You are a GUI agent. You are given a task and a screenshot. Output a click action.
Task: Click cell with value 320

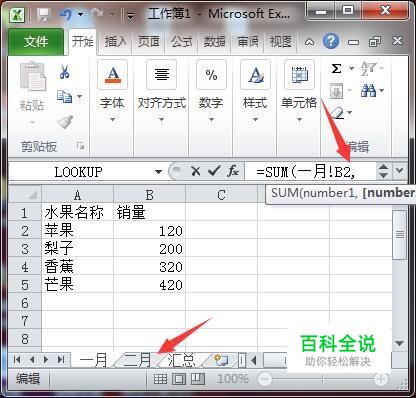[x=149, y=267]
